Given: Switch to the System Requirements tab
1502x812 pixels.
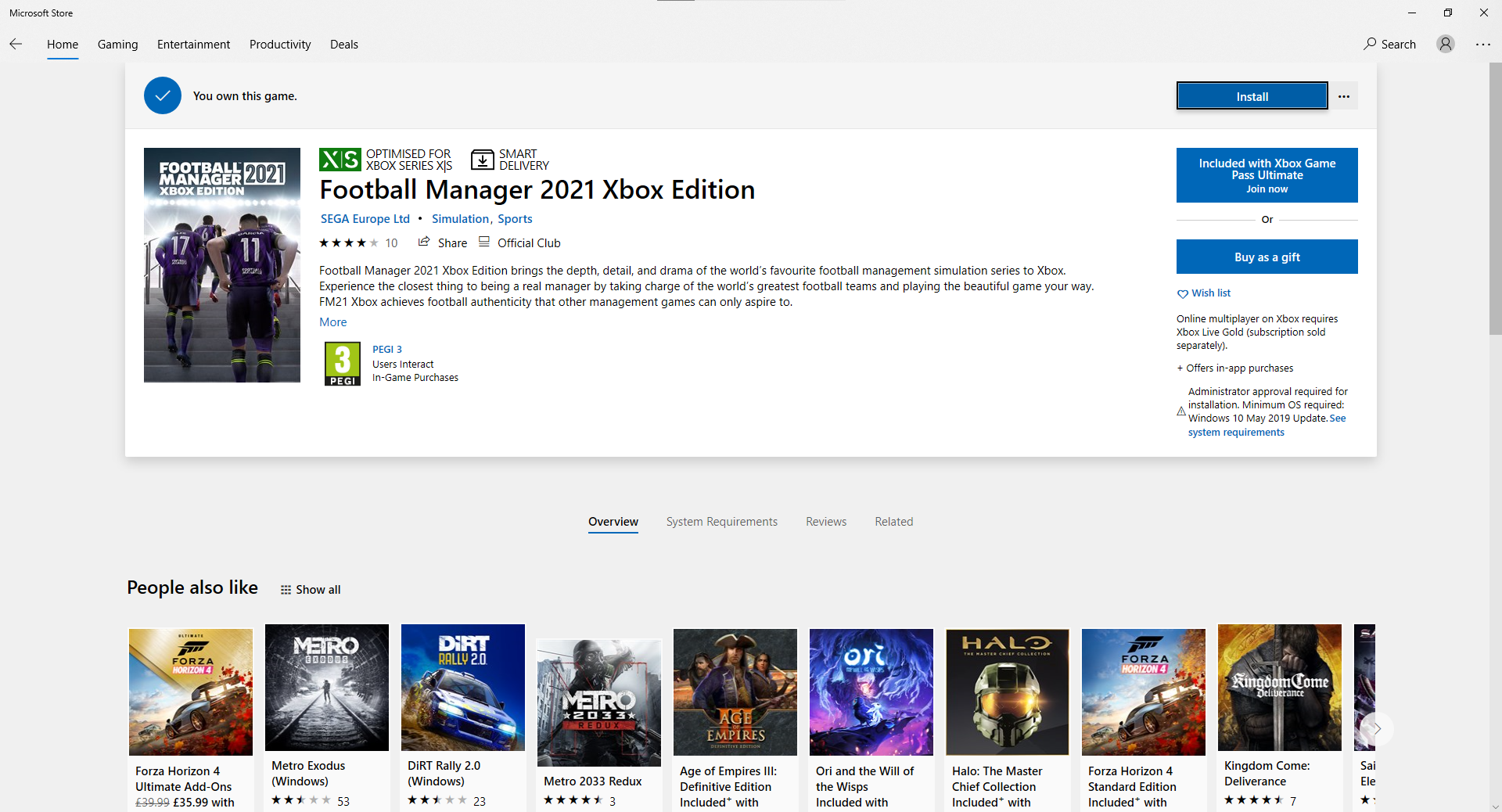Looking at the screenshot, I should coord(722,522).
